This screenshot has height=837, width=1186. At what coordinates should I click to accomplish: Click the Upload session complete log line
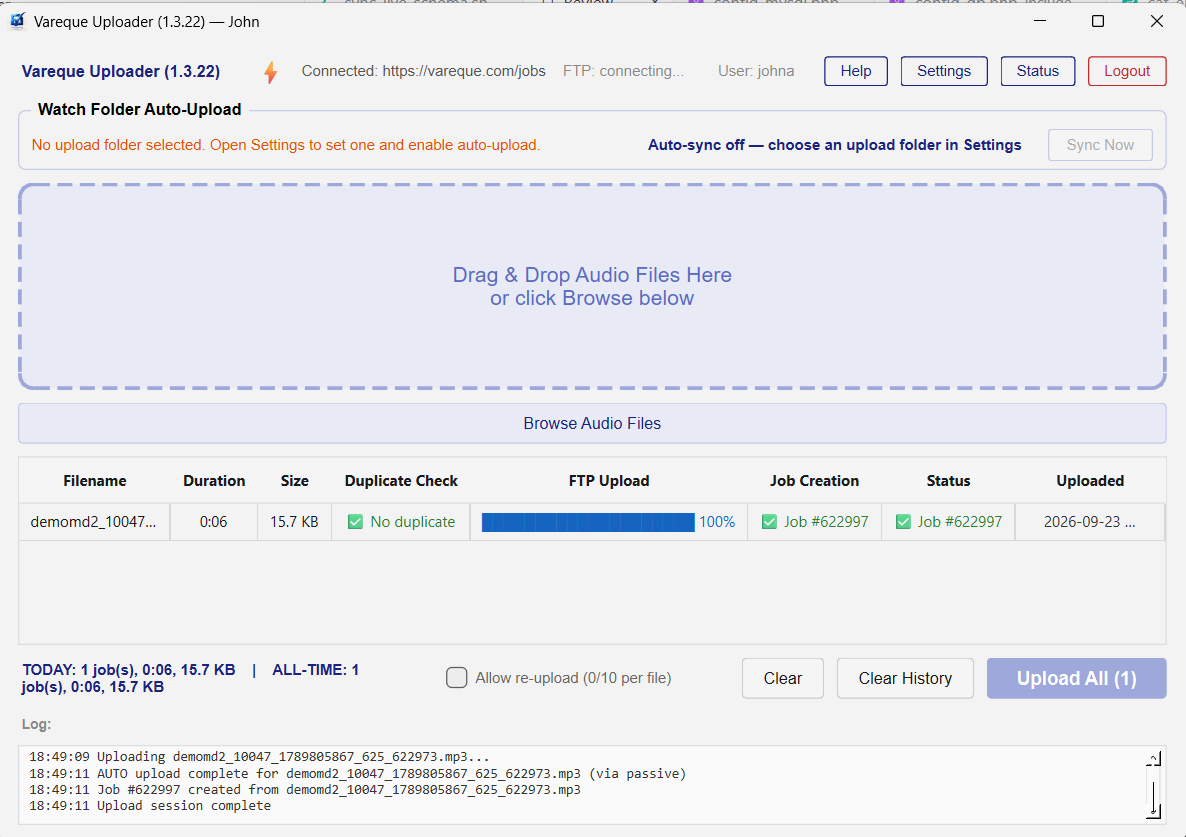(x=150, y=806)
